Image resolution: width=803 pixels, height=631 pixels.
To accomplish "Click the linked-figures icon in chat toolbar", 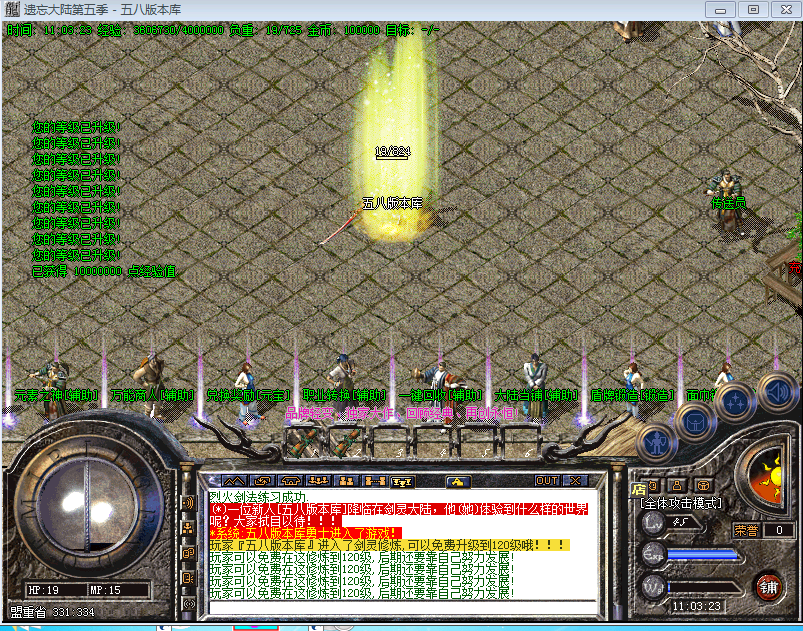I will coord(374,481).
